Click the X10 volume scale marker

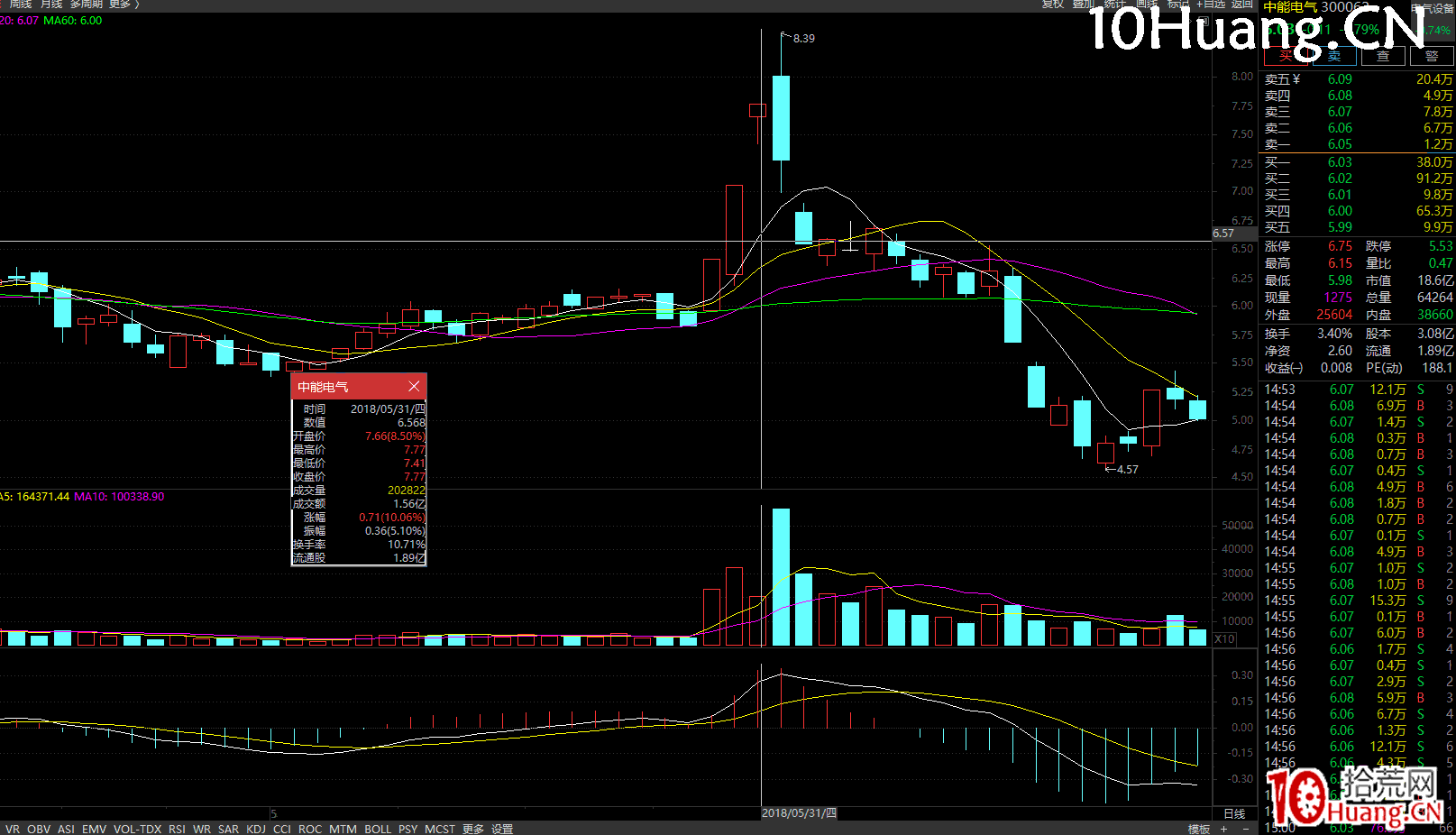point(1224,638)
